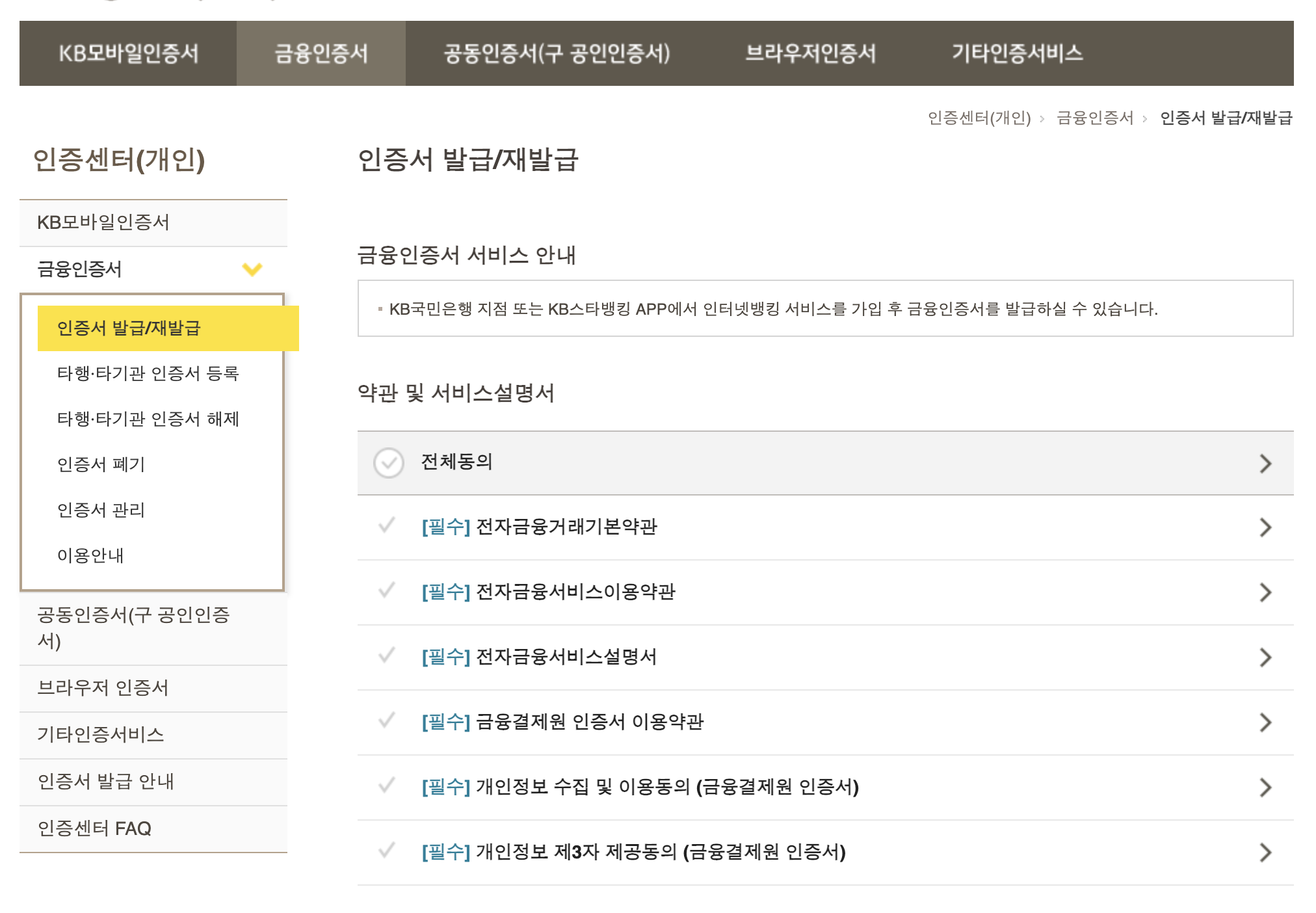Viewport: 1316px width, 913px height.
Task: Tick checkmark for 전자금융서비스이용약관
Action: coord(387,590)
